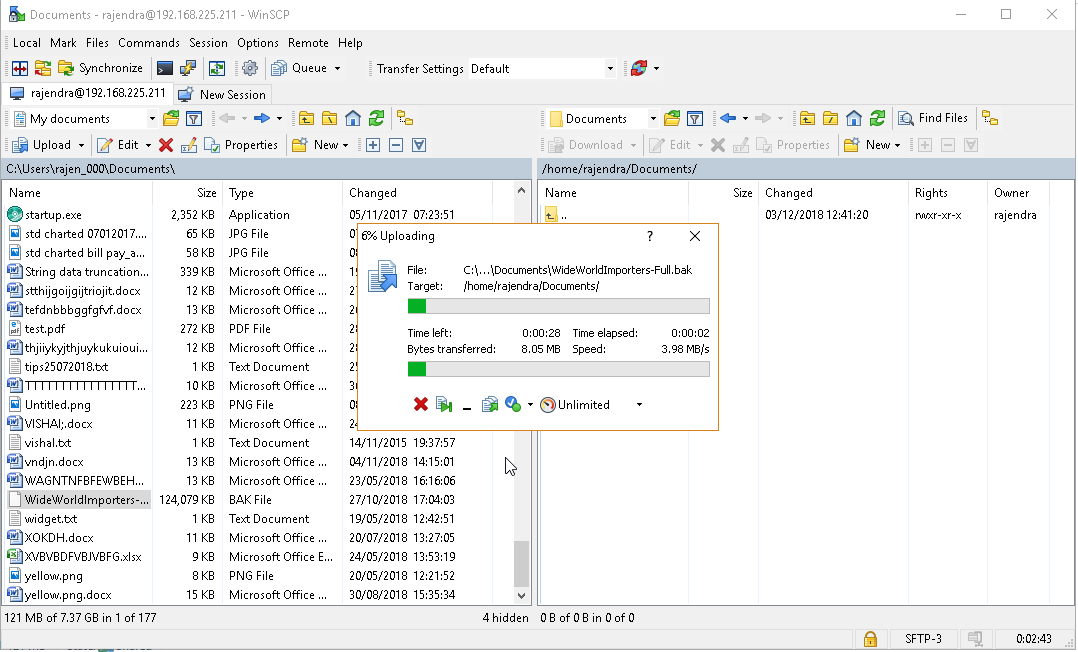Image resolution: width=1078 pixels, height=652 pixels.
Task: Open terminal console from toolbar
Action: point(165,69)
